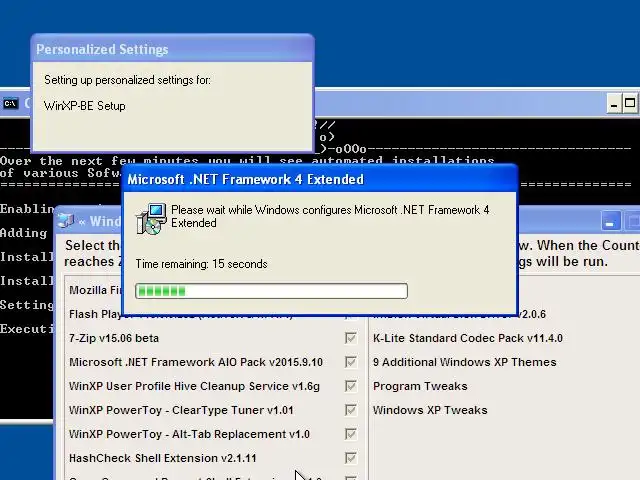This screenshot has width=640, height=480.
Task: Toggle .NET Framework AIO Pack checkbox
Action: click(351, 362)
